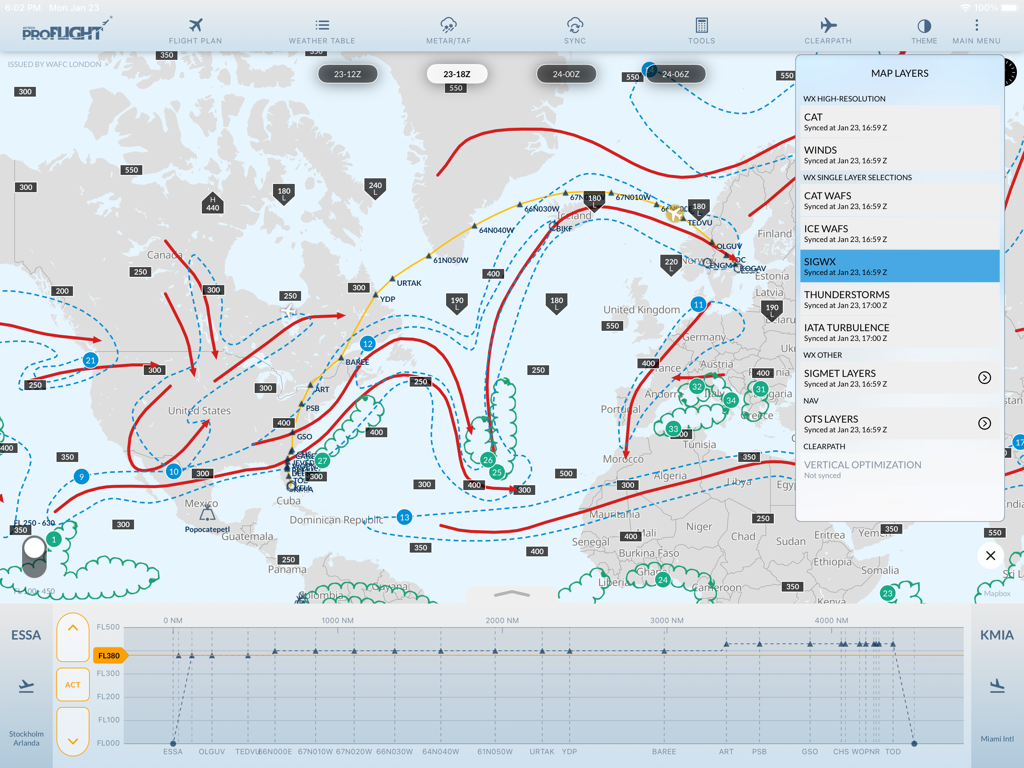View METAR/TAF reports

pyautogui.click(x=449, y=30)
